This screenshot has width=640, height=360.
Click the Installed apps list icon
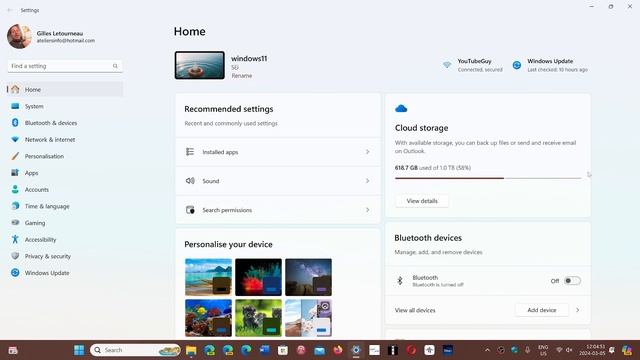coord(190,152)
